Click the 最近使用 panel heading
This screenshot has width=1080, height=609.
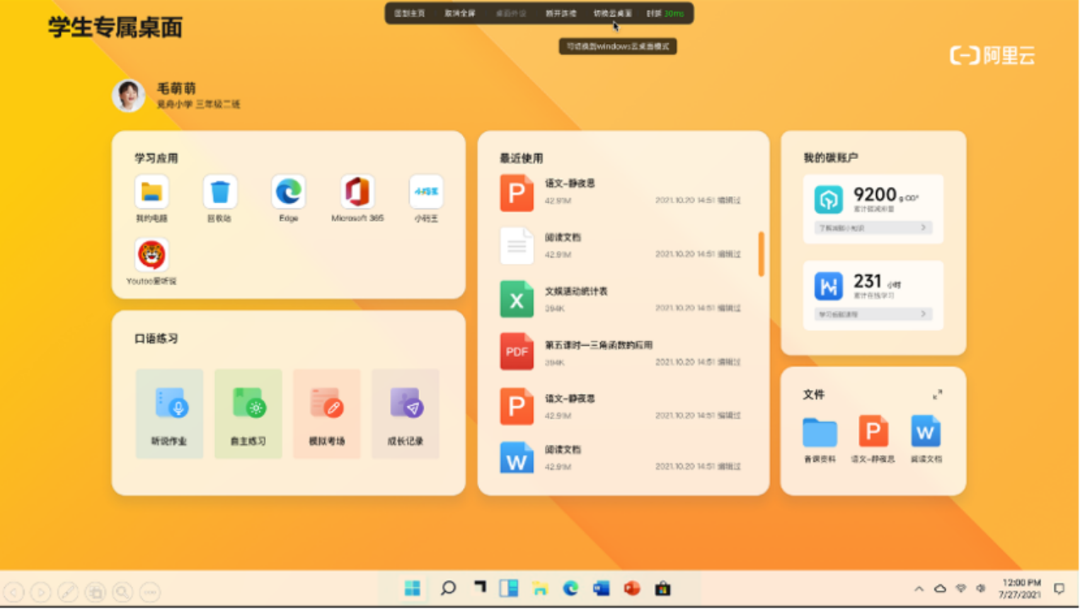521,158
